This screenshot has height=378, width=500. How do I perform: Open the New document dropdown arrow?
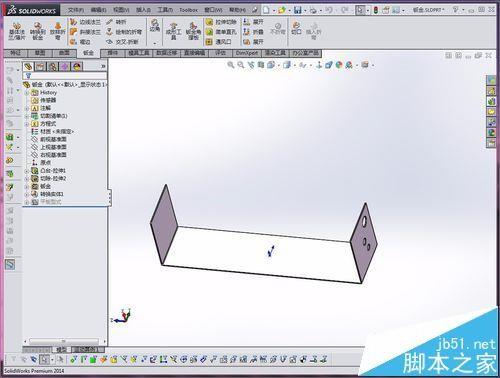coord(273,10)
